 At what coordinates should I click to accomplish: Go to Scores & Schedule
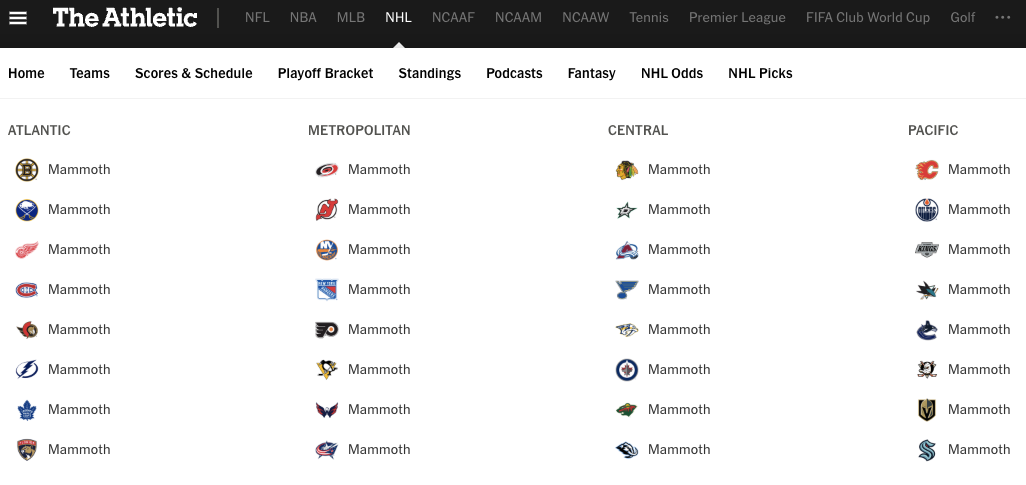coord(194,73)
